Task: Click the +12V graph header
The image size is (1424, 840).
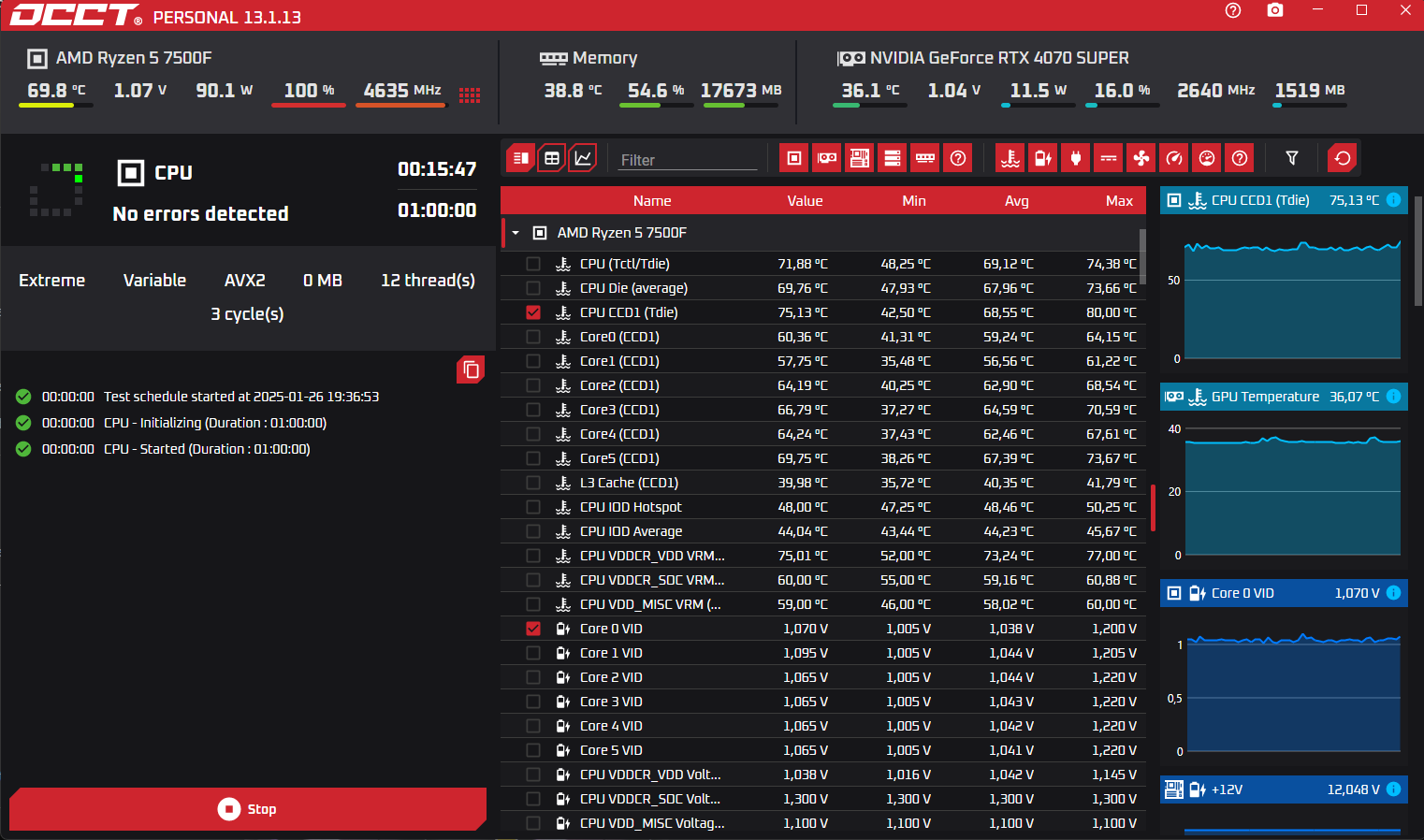Action: pos(1283,789)
